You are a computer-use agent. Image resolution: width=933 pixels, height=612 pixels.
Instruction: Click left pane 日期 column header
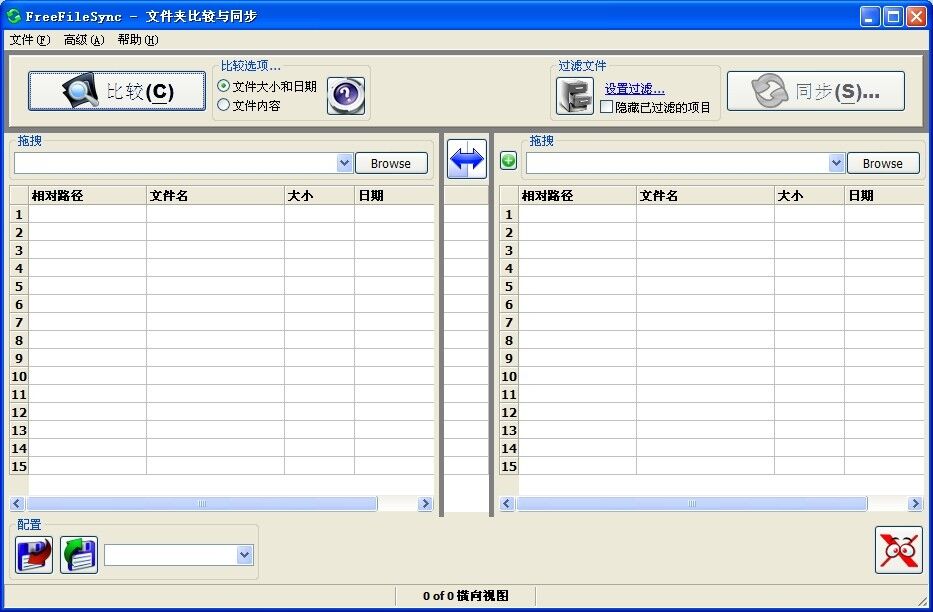[x=395, y=195]
